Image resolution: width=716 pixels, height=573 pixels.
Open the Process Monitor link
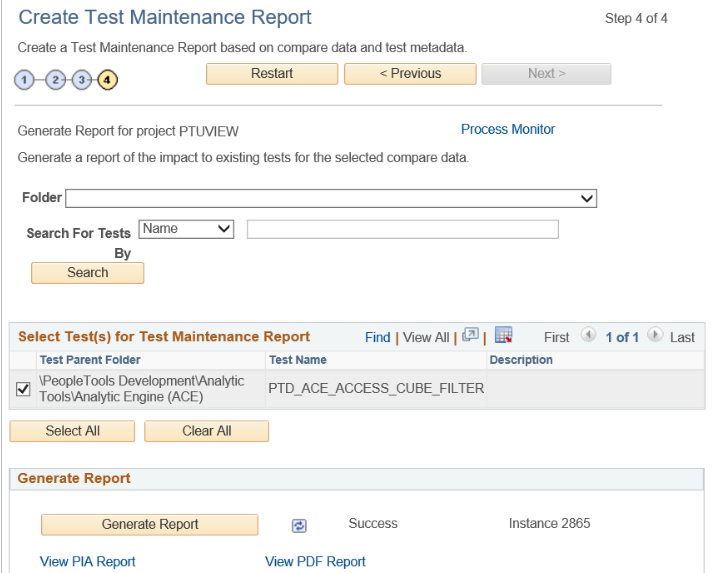pyautogui.click(x=507, y=129)
